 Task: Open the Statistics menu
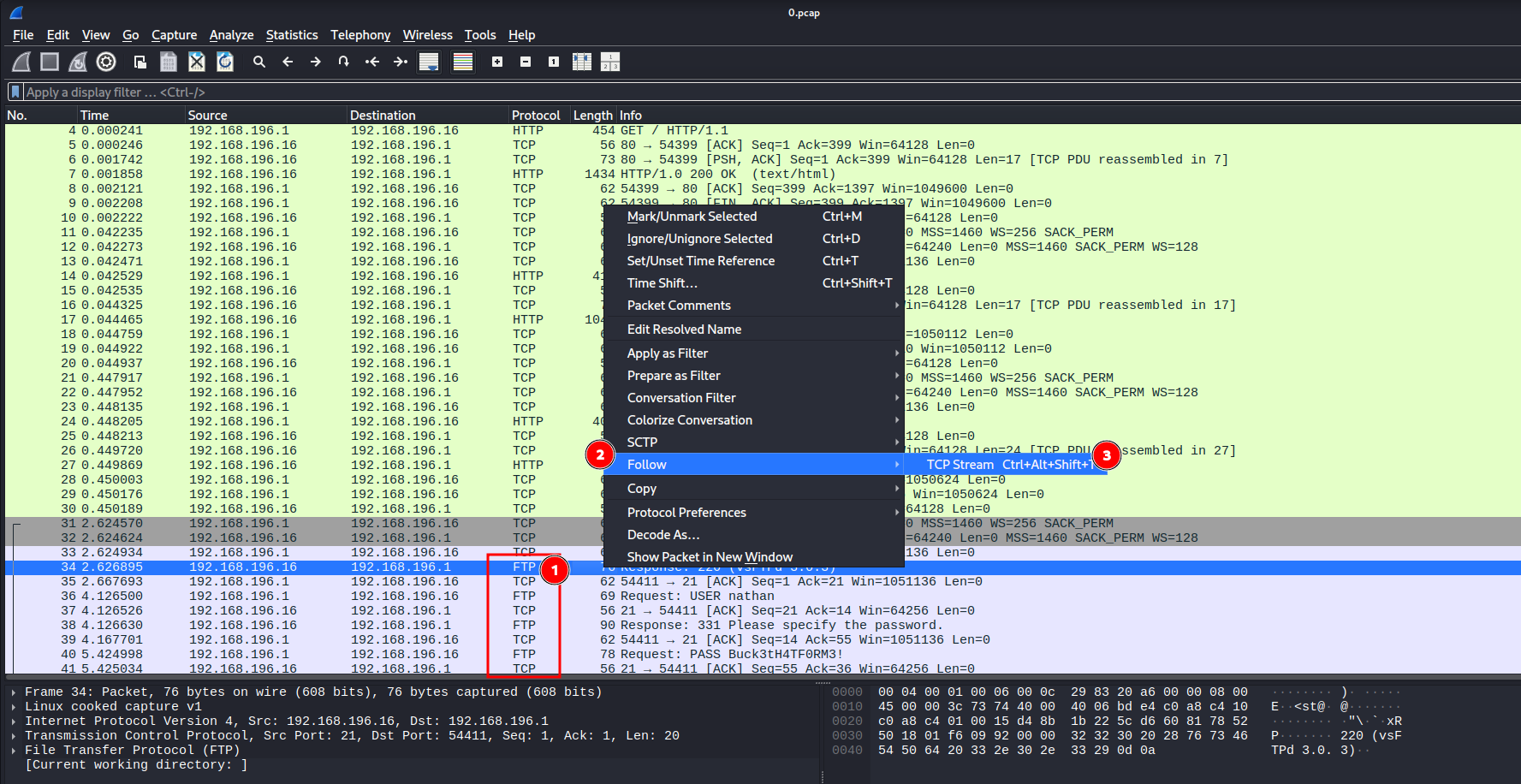click(x=292, y=35)
